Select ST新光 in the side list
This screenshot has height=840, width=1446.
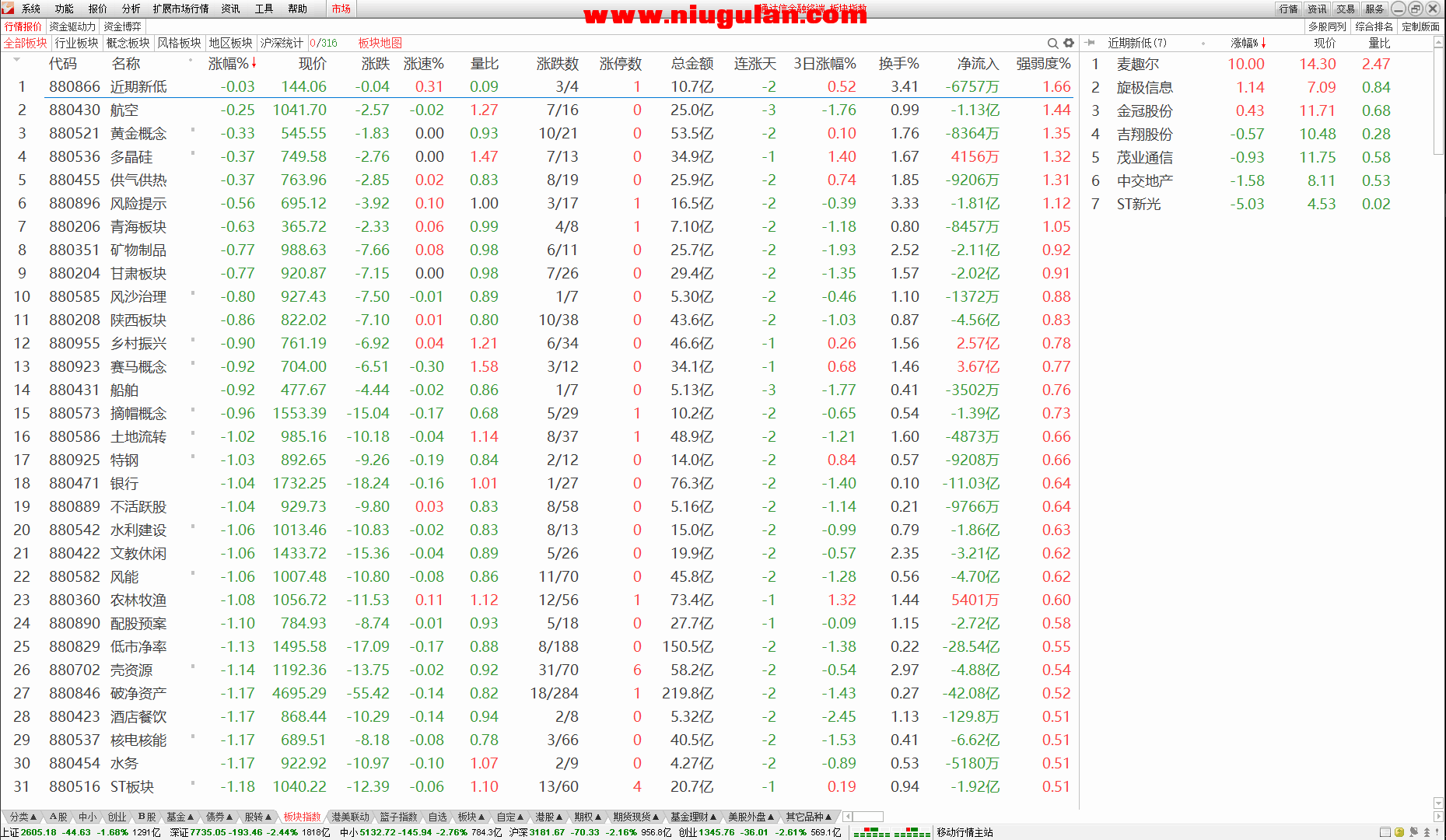[x=1139, y=204]
